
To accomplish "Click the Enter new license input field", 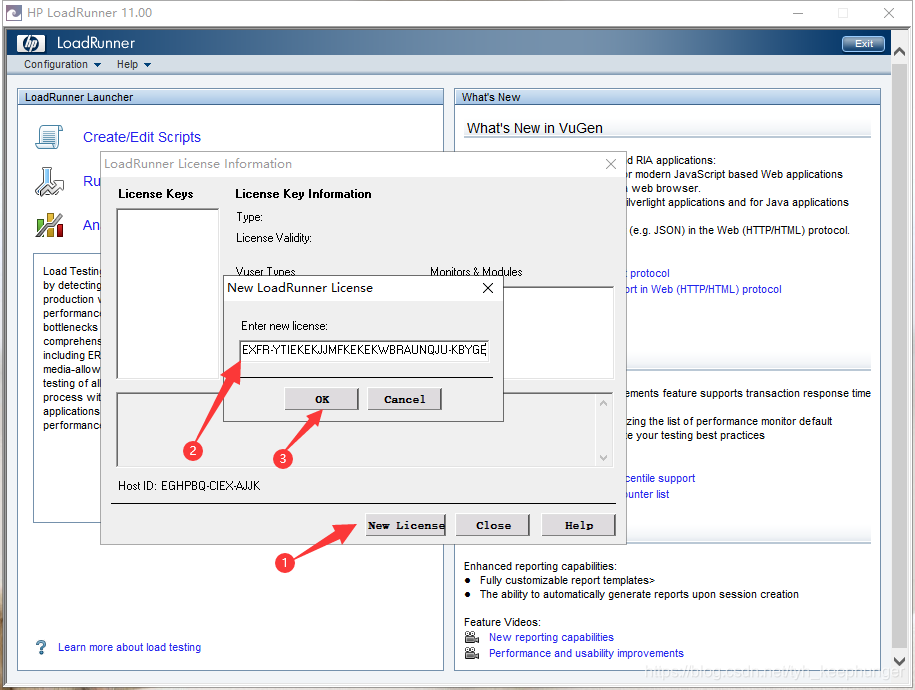I will pos(364,350).
